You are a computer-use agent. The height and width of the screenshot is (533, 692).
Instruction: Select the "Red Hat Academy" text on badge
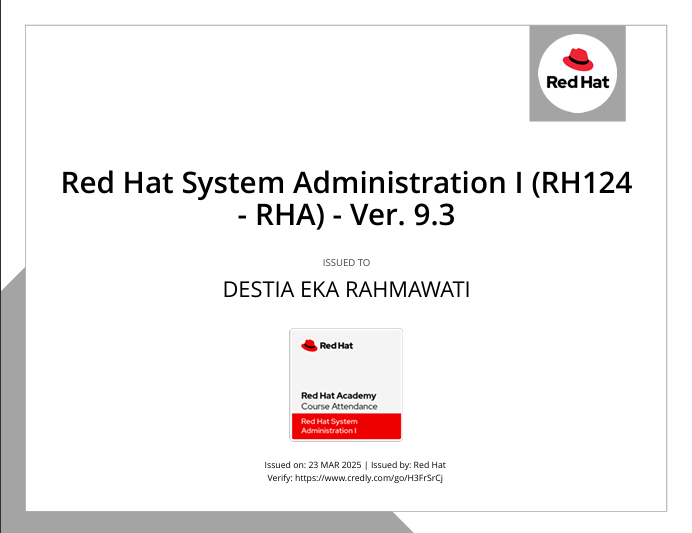339,396
